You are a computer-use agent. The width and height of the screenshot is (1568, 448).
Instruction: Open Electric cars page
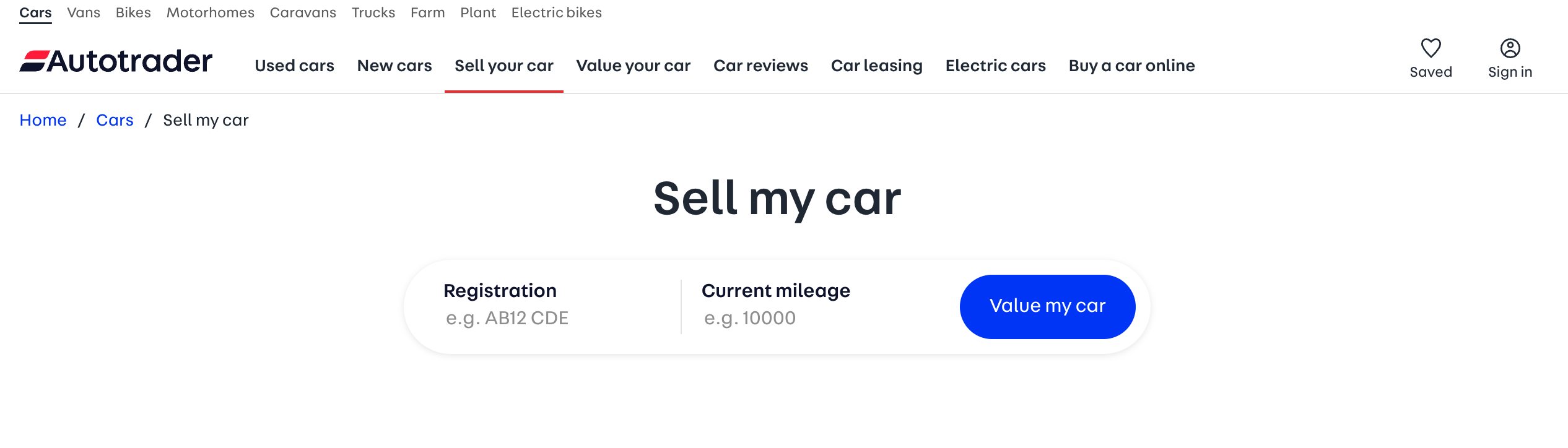995,65
